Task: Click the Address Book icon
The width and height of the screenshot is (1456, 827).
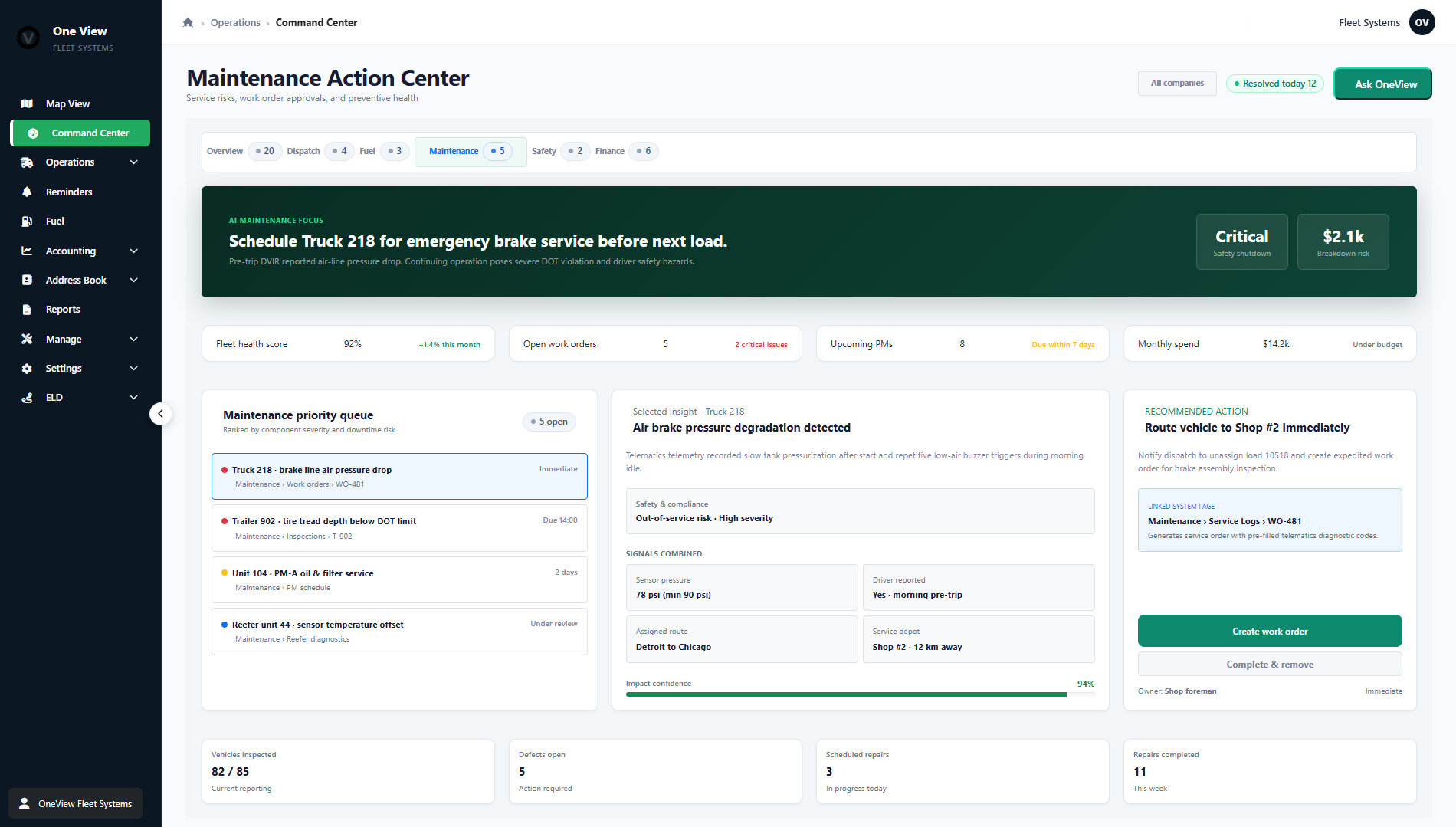Action: 27,281
